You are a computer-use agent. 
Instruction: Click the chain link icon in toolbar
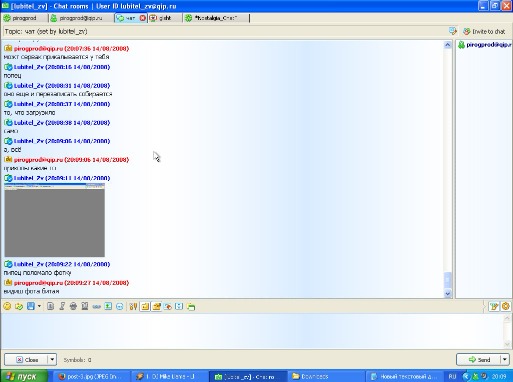coord(97,306)
